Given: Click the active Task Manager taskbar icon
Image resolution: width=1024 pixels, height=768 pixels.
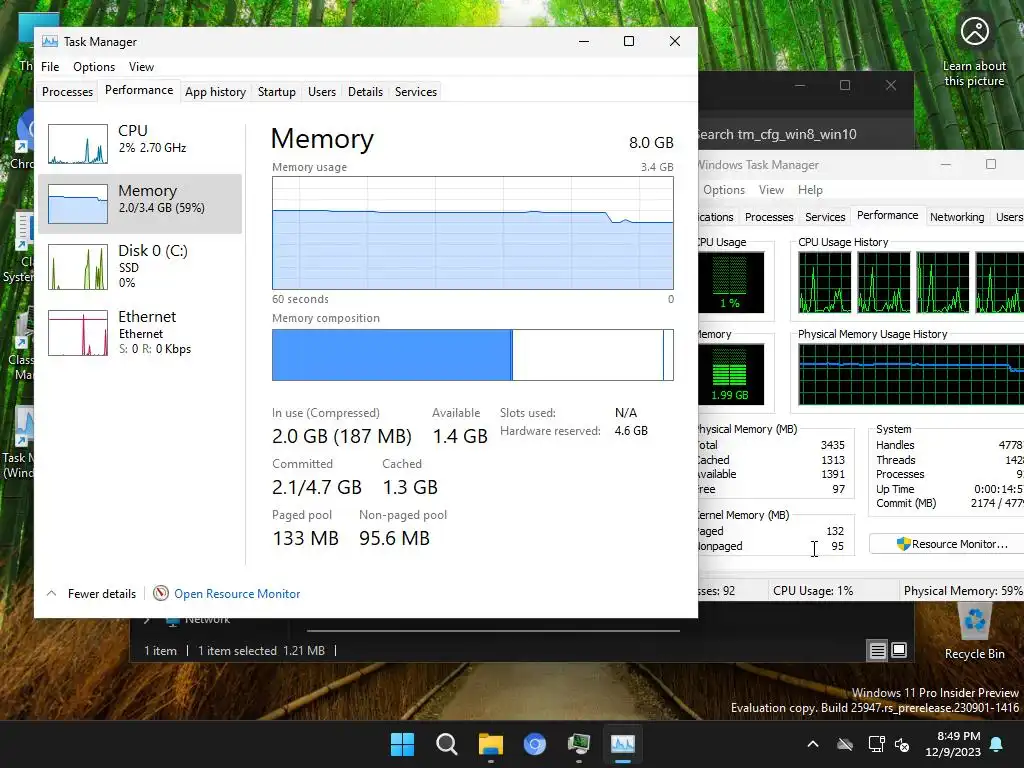Looking at the screenshot, I should pos(622,744).
